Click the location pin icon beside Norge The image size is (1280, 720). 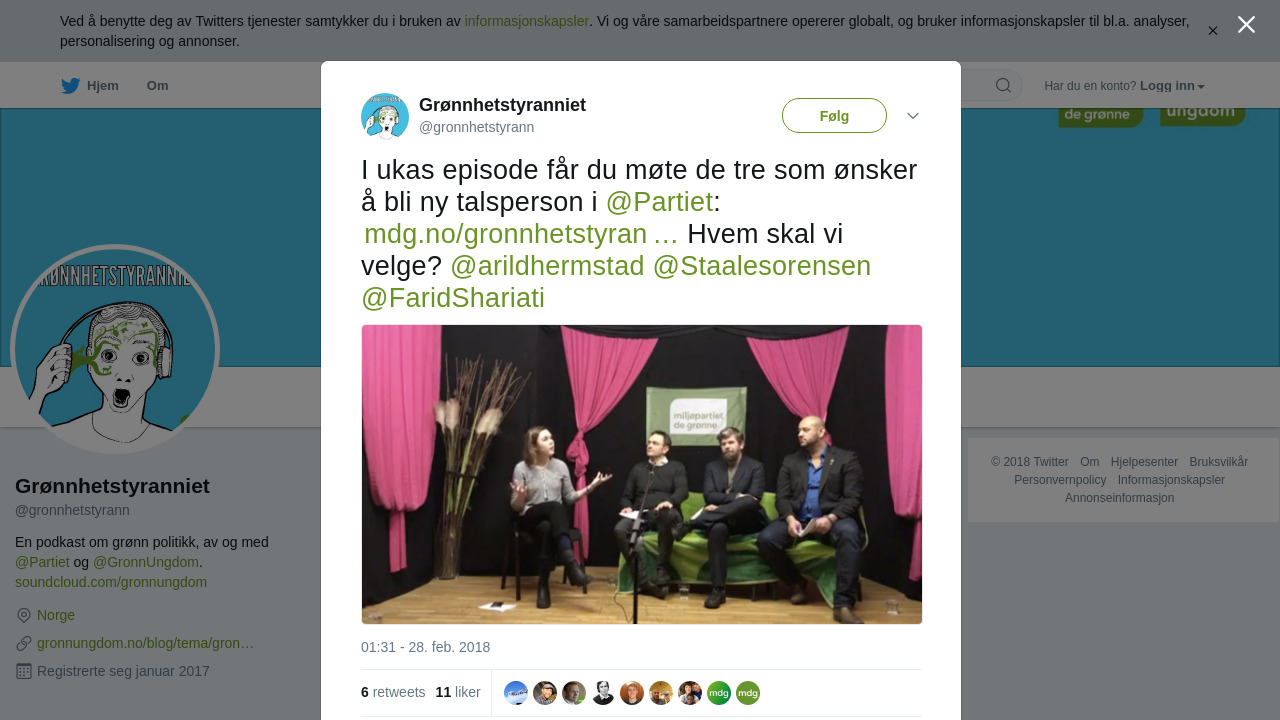24,615
